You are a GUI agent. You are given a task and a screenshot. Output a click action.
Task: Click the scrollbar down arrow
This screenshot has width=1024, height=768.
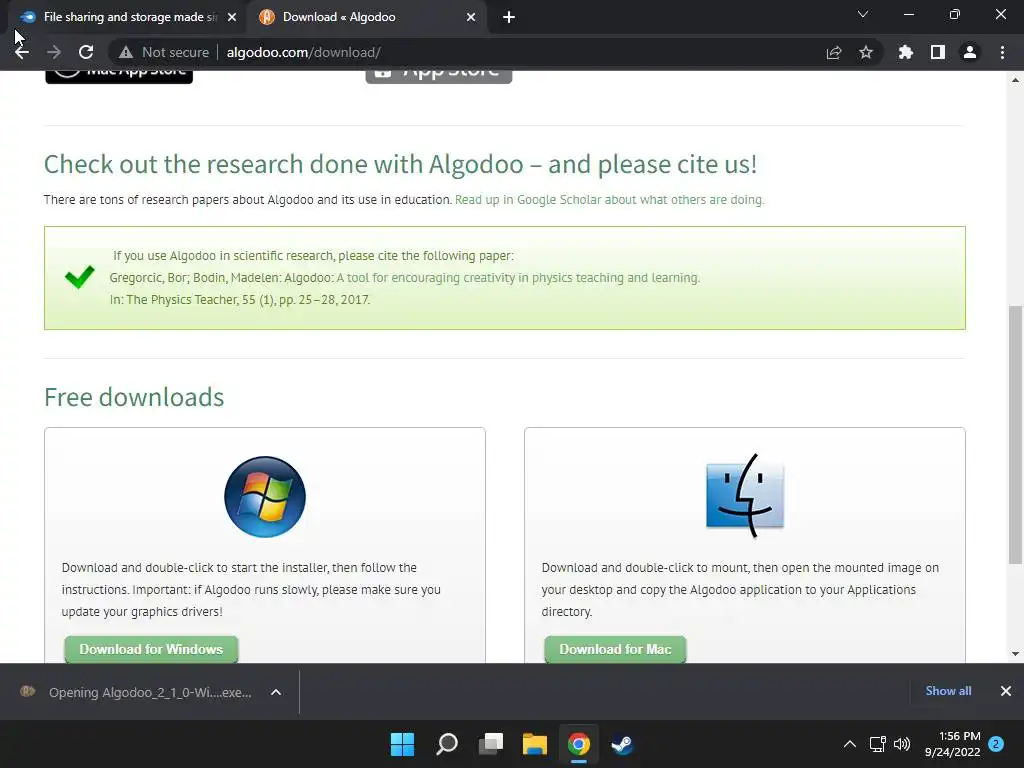tap(1015, 654)
